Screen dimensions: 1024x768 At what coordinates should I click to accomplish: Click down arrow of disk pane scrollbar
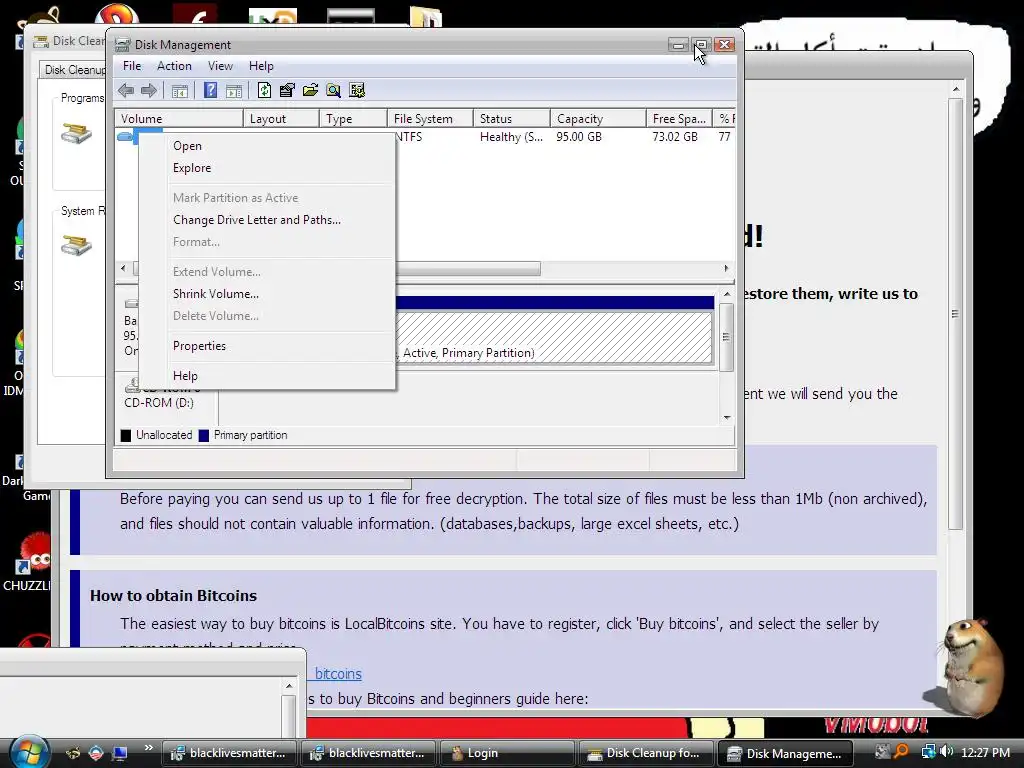pos(727,417)
